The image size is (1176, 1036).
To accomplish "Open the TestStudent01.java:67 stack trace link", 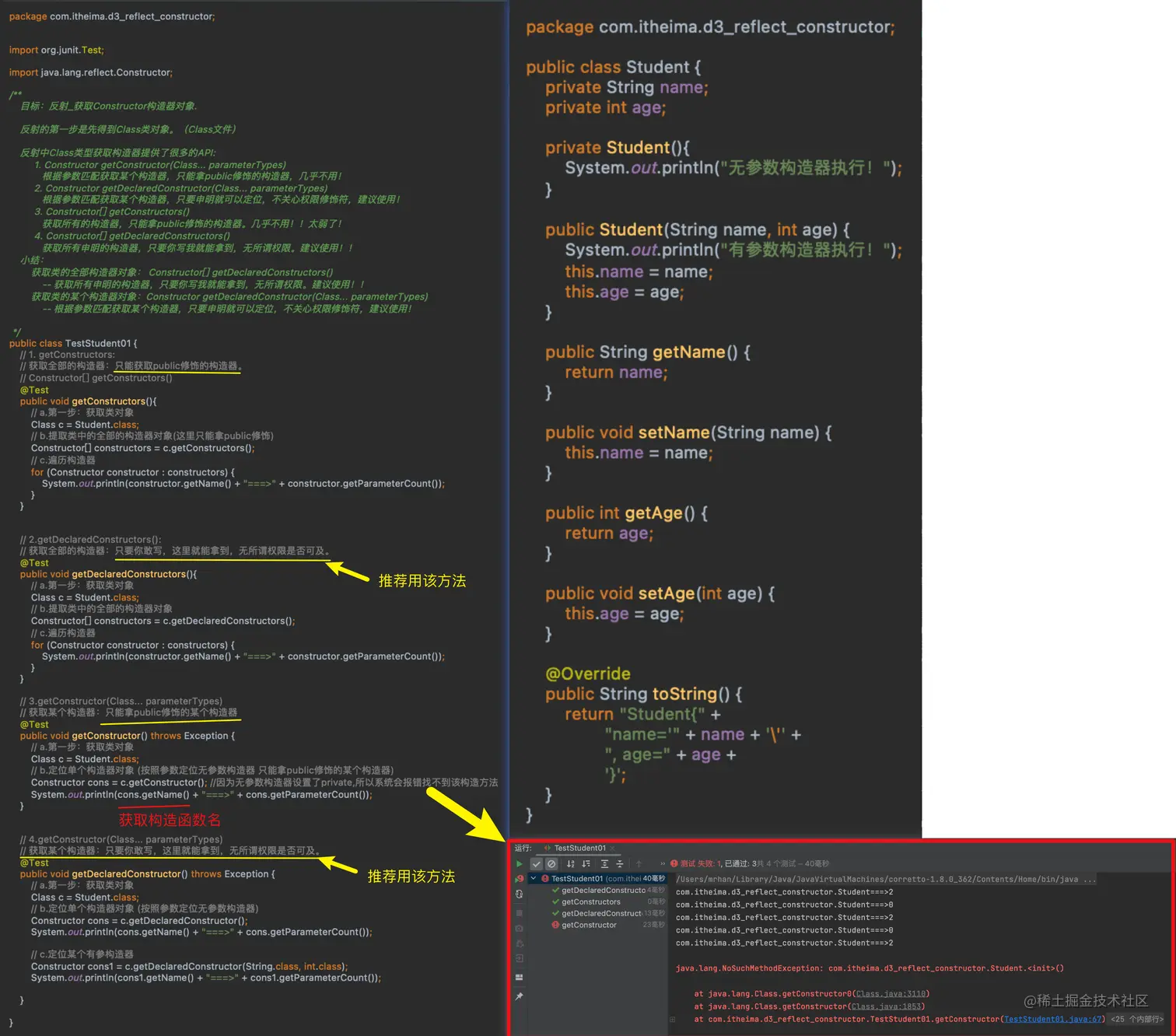I will 1052,1019.
